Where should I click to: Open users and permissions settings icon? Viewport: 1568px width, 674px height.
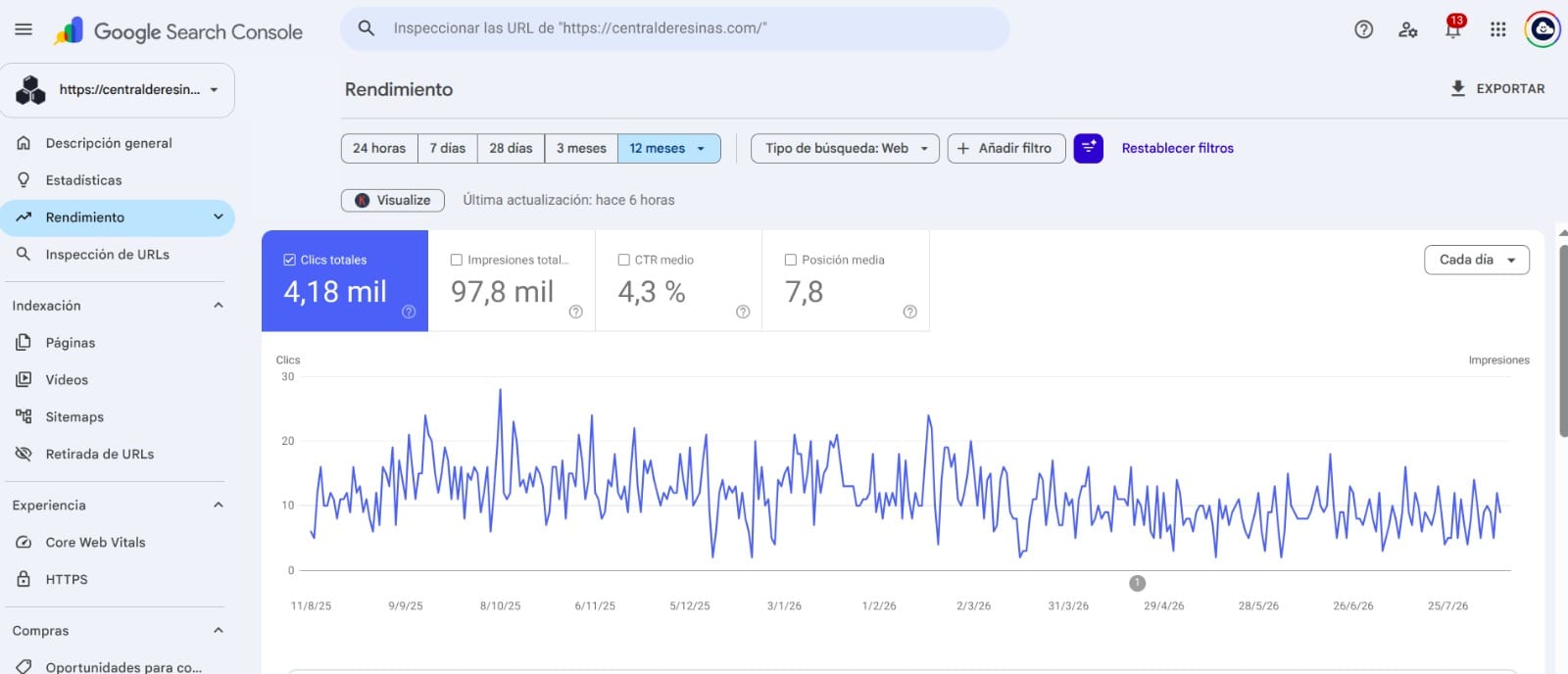[x=1408, y=29]
